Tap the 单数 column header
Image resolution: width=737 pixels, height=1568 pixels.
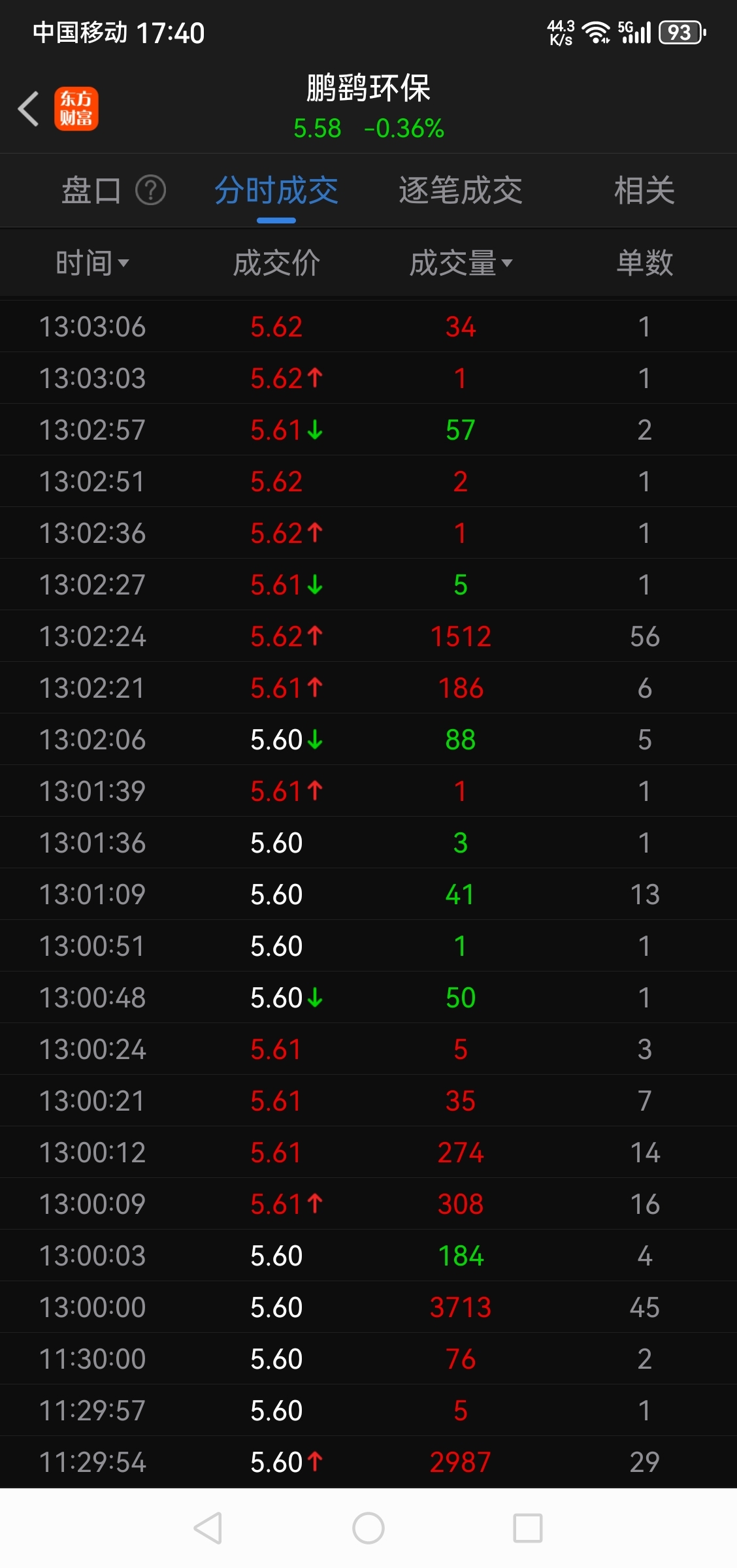tap(644, 263)
